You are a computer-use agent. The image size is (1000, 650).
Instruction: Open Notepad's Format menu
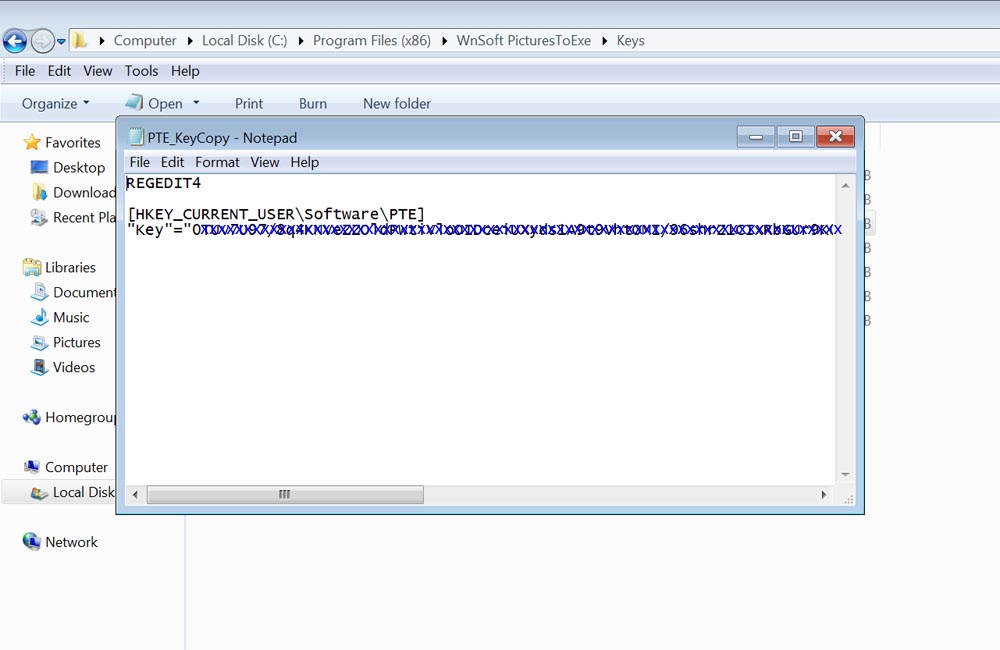[x=217, y=162]
